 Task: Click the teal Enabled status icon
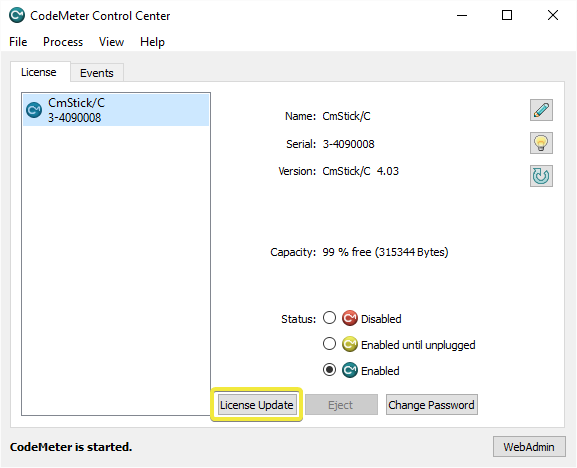(x=350, y=370)
